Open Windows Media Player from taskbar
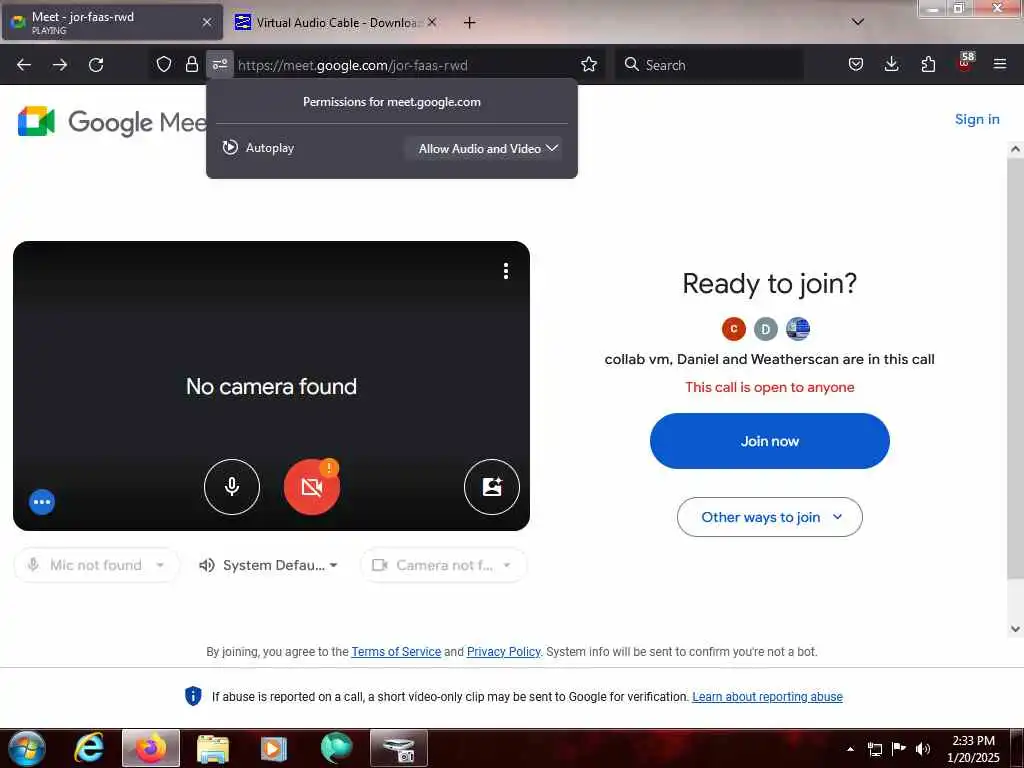Viewport: 1024px width, 768px height. (274, 748)
